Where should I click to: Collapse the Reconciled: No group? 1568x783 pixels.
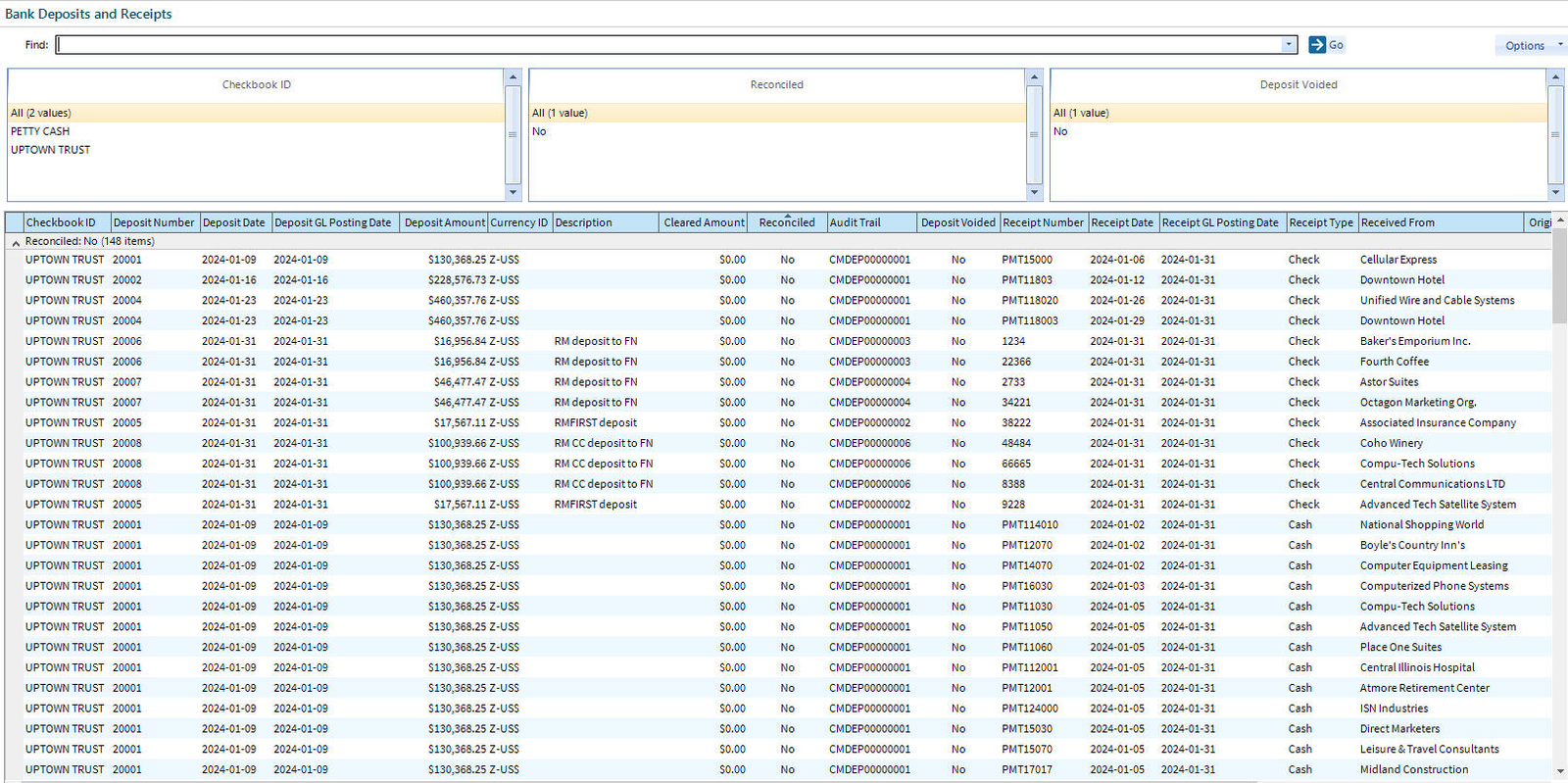click(x=16, y=242)
